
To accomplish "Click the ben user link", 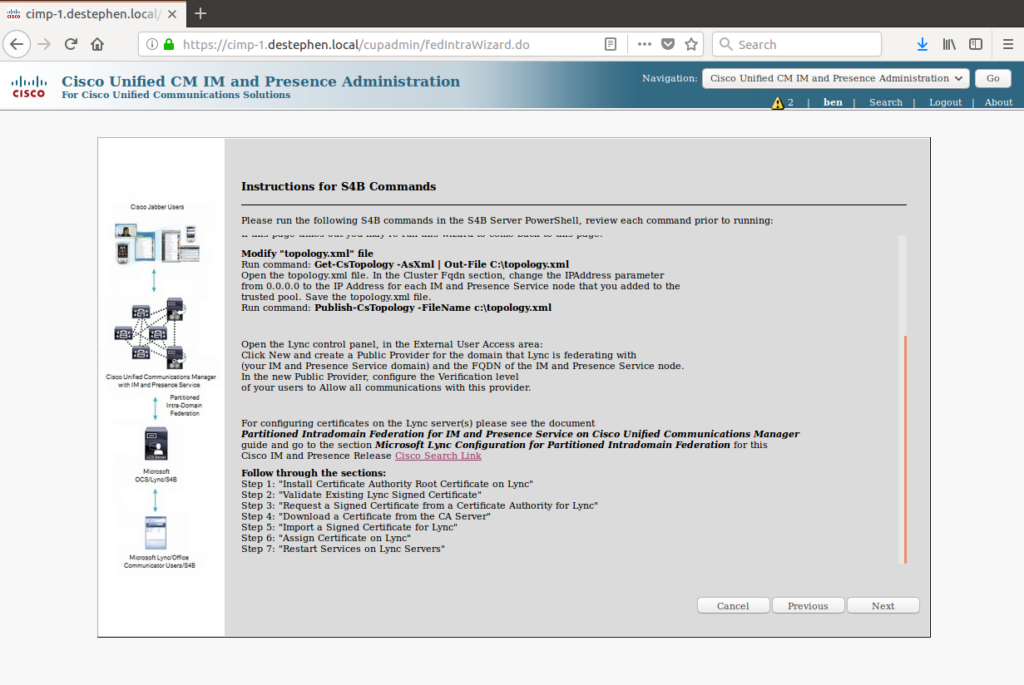I will [x=833, y=103].
